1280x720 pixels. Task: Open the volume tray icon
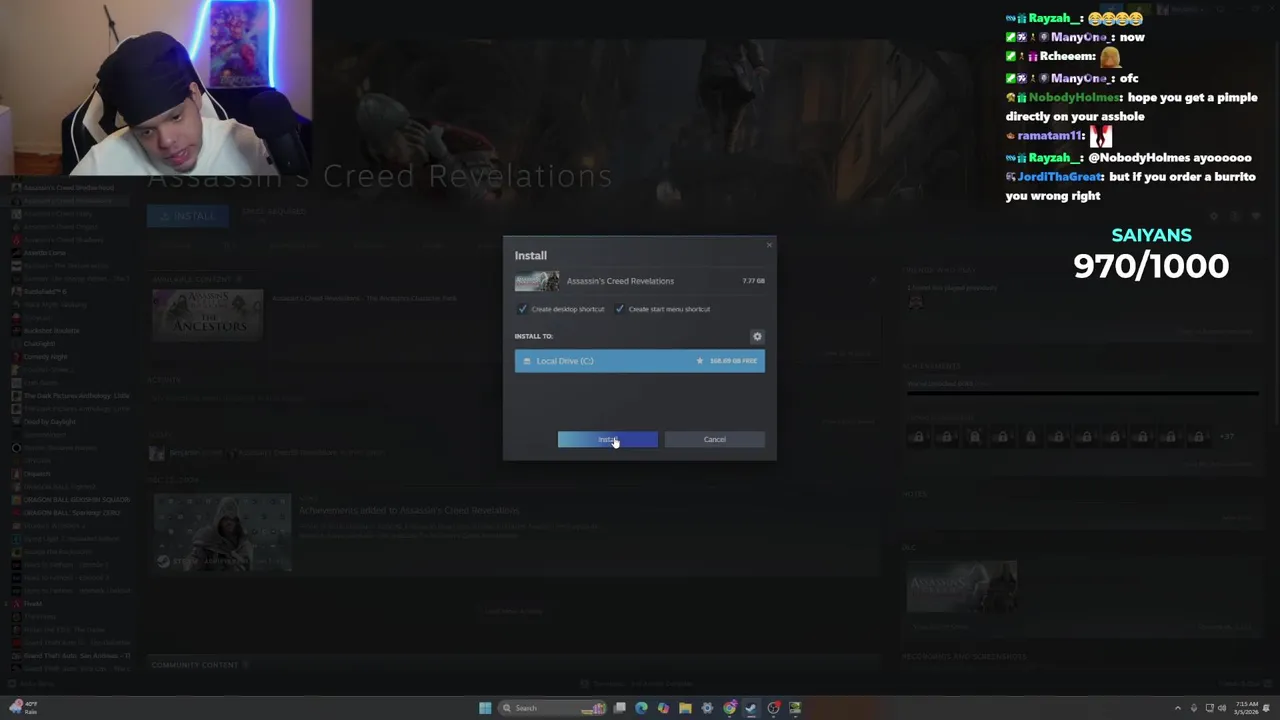click(x=1222, y=708)
